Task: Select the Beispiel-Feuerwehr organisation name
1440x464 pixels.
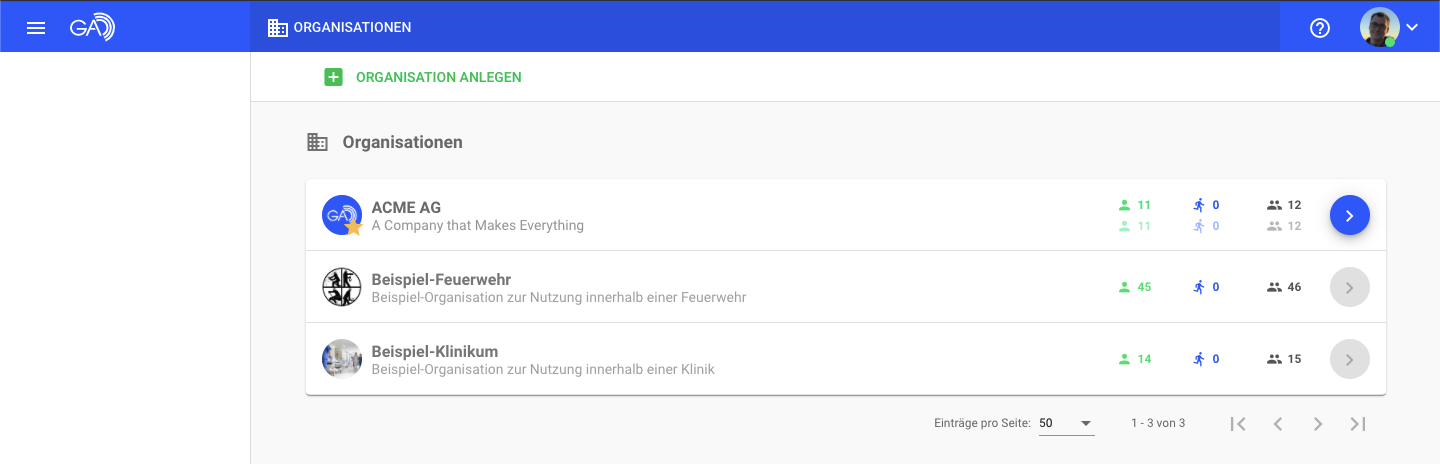Action: (x=441, y=279)
